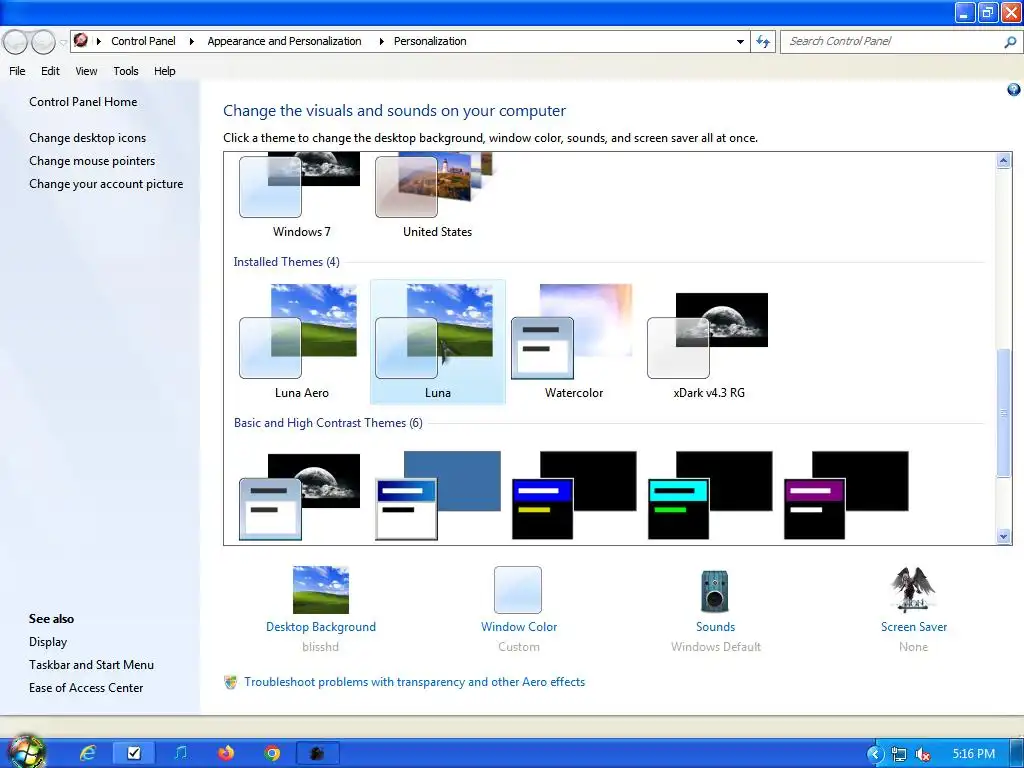This screenshot has height=768, width=1024.
Task: Click the Forward navigation button
Action: tap(43, 42)
